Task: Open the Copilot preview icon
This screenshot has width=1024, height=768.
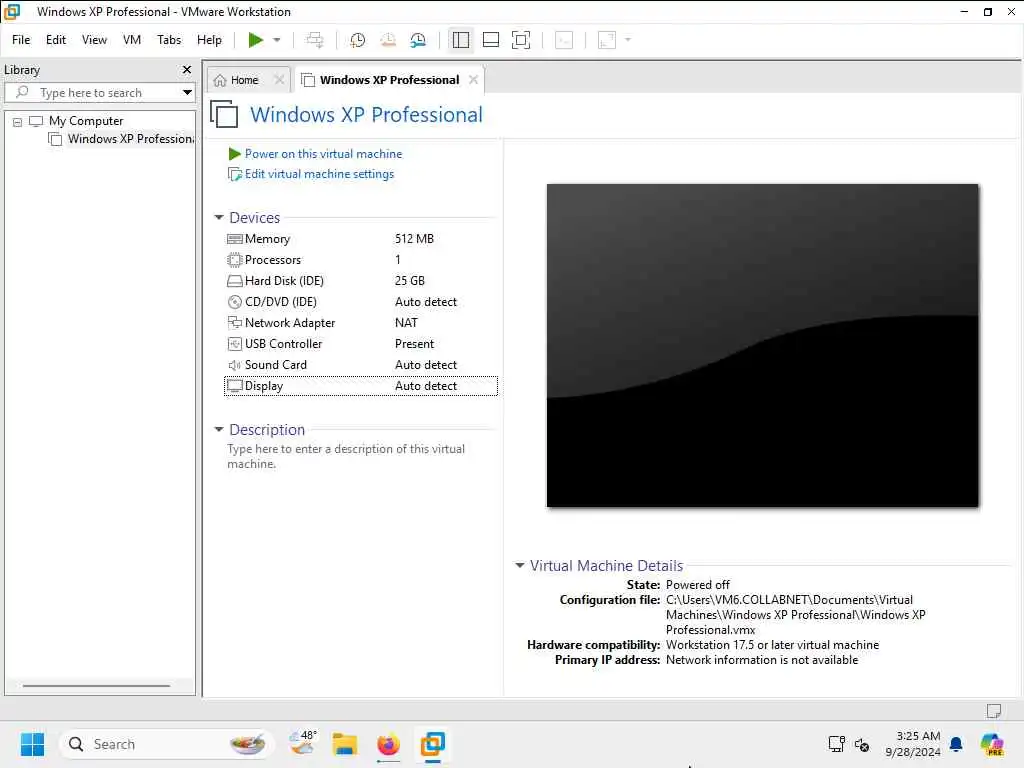Action: [992, 744]
